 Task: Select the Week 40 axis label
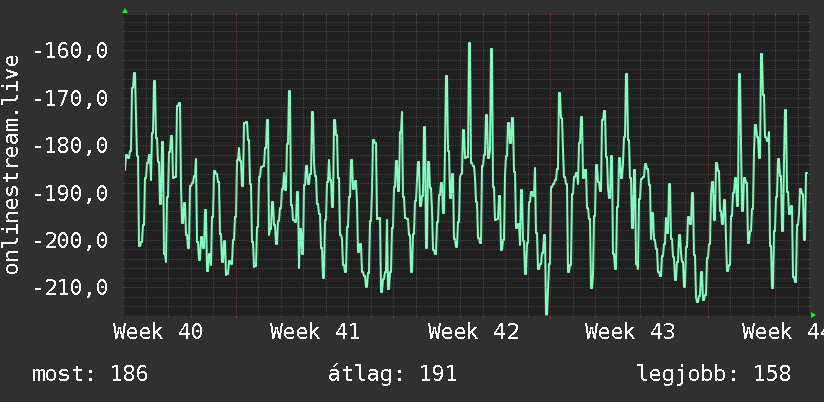click(158, 332)
